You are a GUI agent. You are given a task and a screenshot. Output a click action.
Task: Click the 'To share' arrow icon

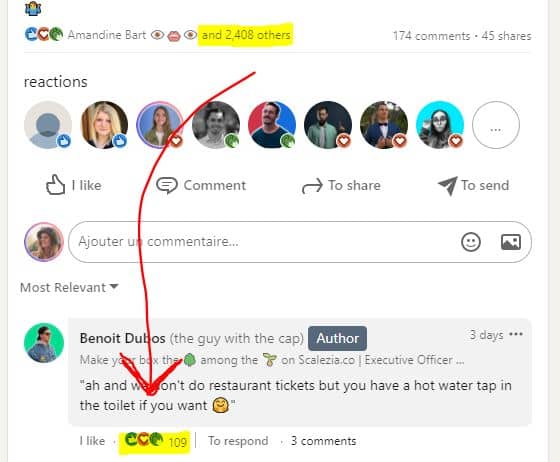coord(312,186)
